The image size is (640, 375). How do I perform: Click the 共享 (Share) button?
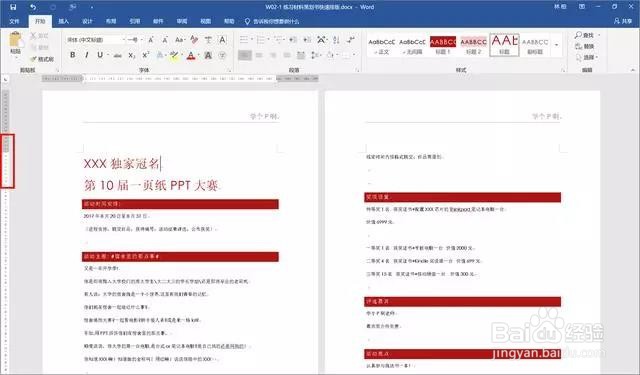pos(623,21)
